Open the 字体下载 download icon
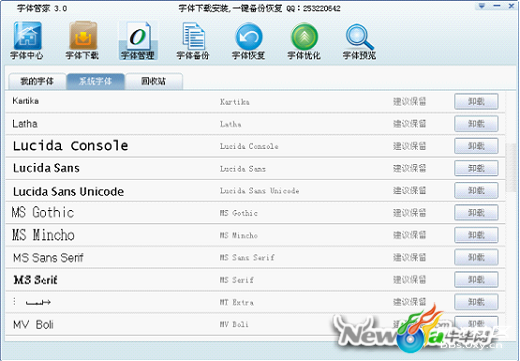This screenshot has height=361, width=520. (82, 41)
